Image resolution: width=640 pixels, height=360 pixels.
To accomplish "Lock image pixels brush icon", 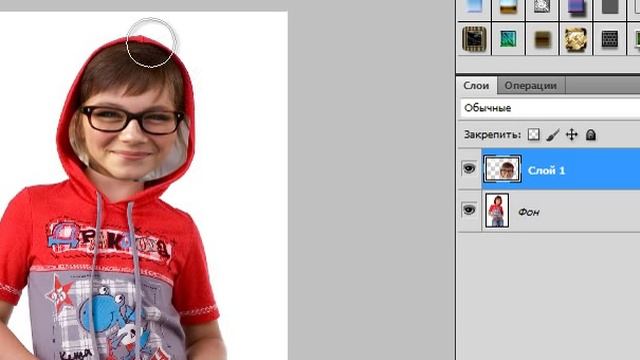I will tap(553, 135).
